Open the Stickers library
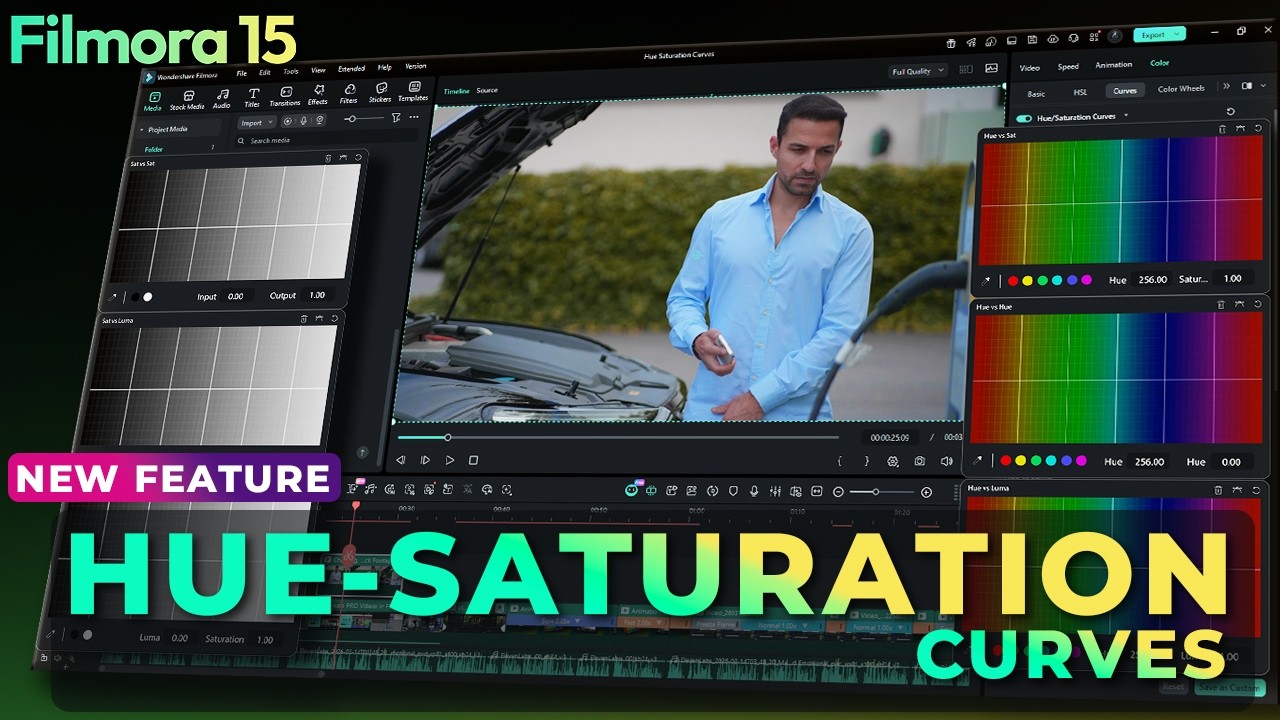The image size is (1280, 720). (x=380, y=93)
